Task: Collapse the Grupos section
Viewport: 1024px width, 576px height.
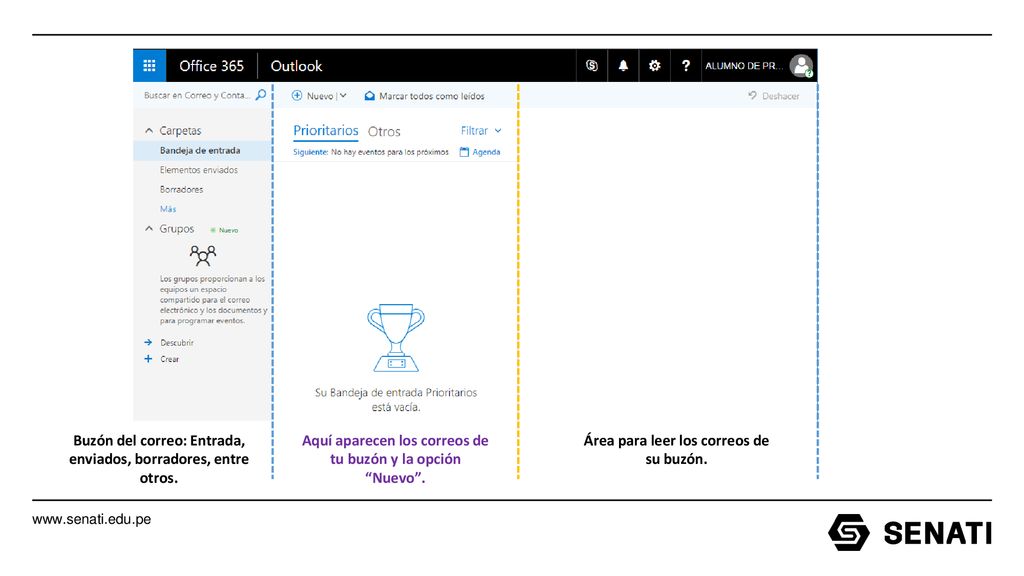Action: (149, 229)
